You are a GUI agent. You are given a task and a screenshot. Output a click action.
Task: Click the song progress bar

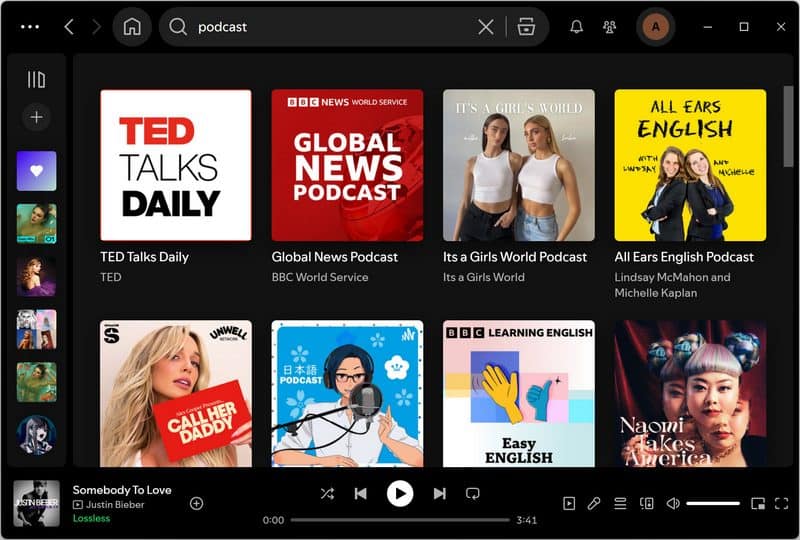[x=400, y=520]
